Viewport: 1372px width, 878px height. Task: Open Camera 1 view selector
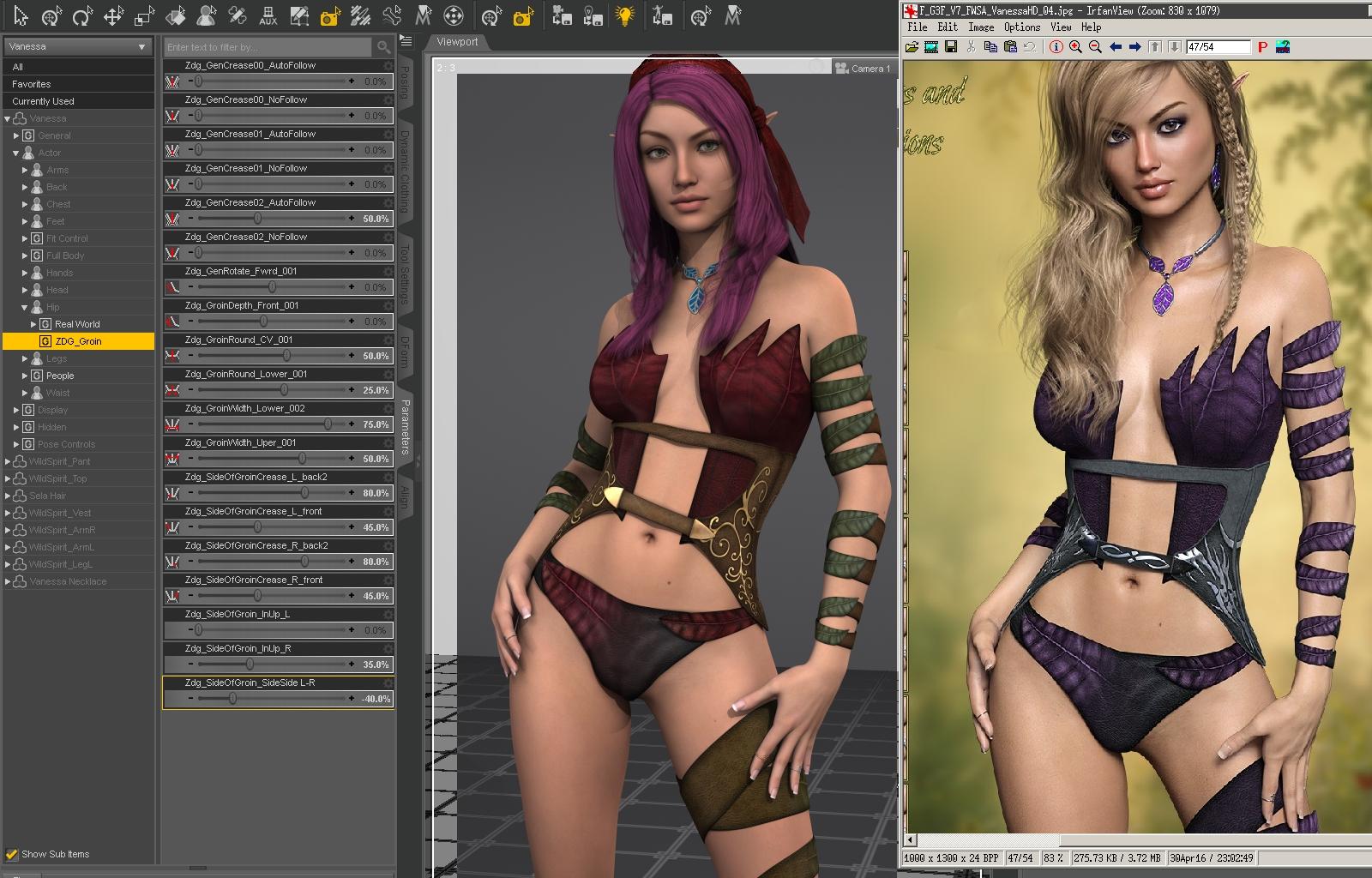[863, 69]
